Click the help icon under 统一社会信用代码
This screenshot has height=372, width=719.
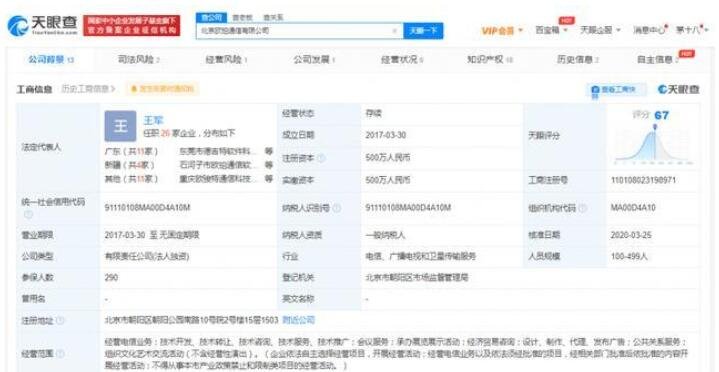pyautogui.click(x=28, y=214)
